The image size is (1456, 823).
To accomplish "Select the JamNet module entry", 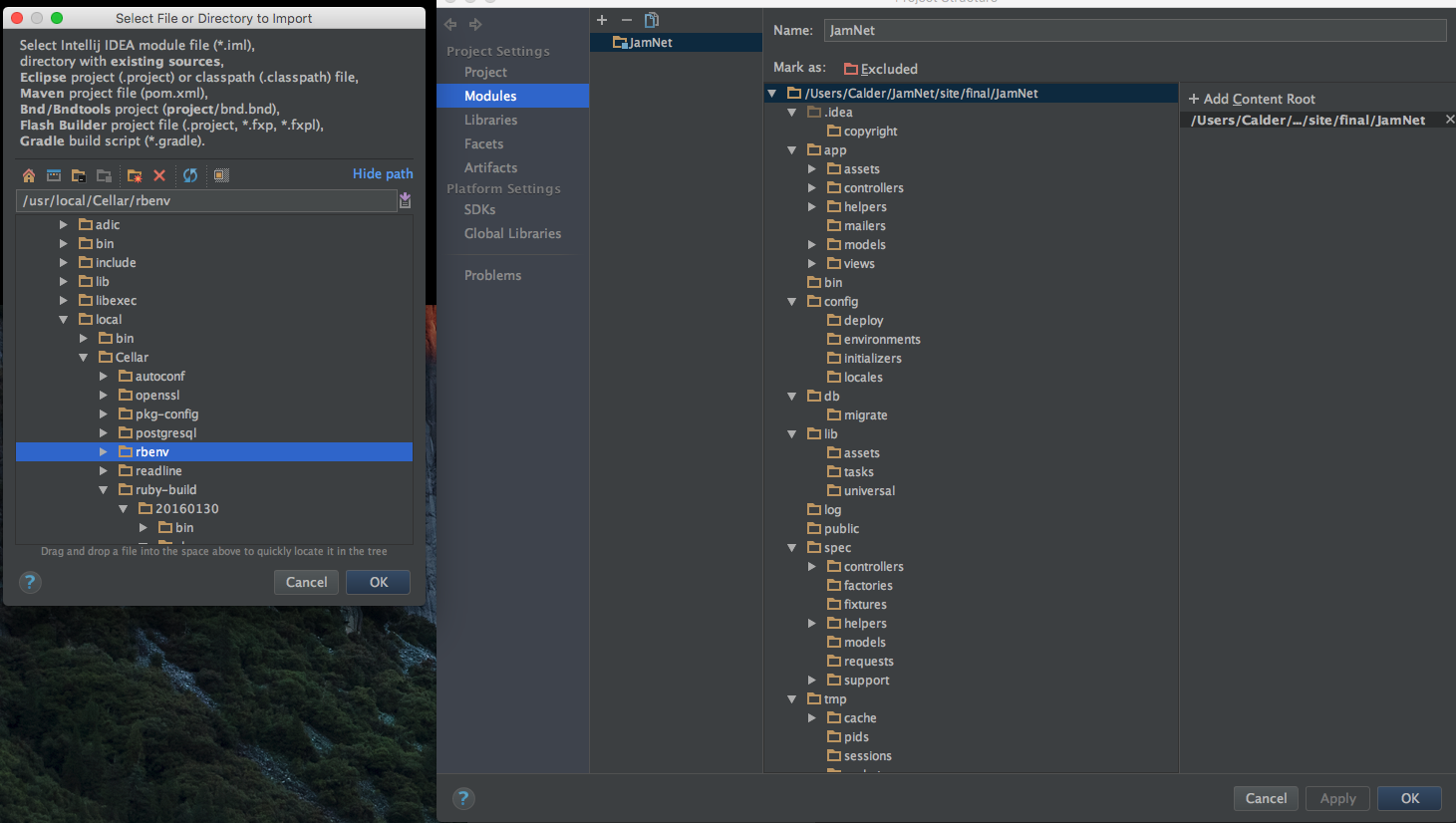I will coord(676,43).
